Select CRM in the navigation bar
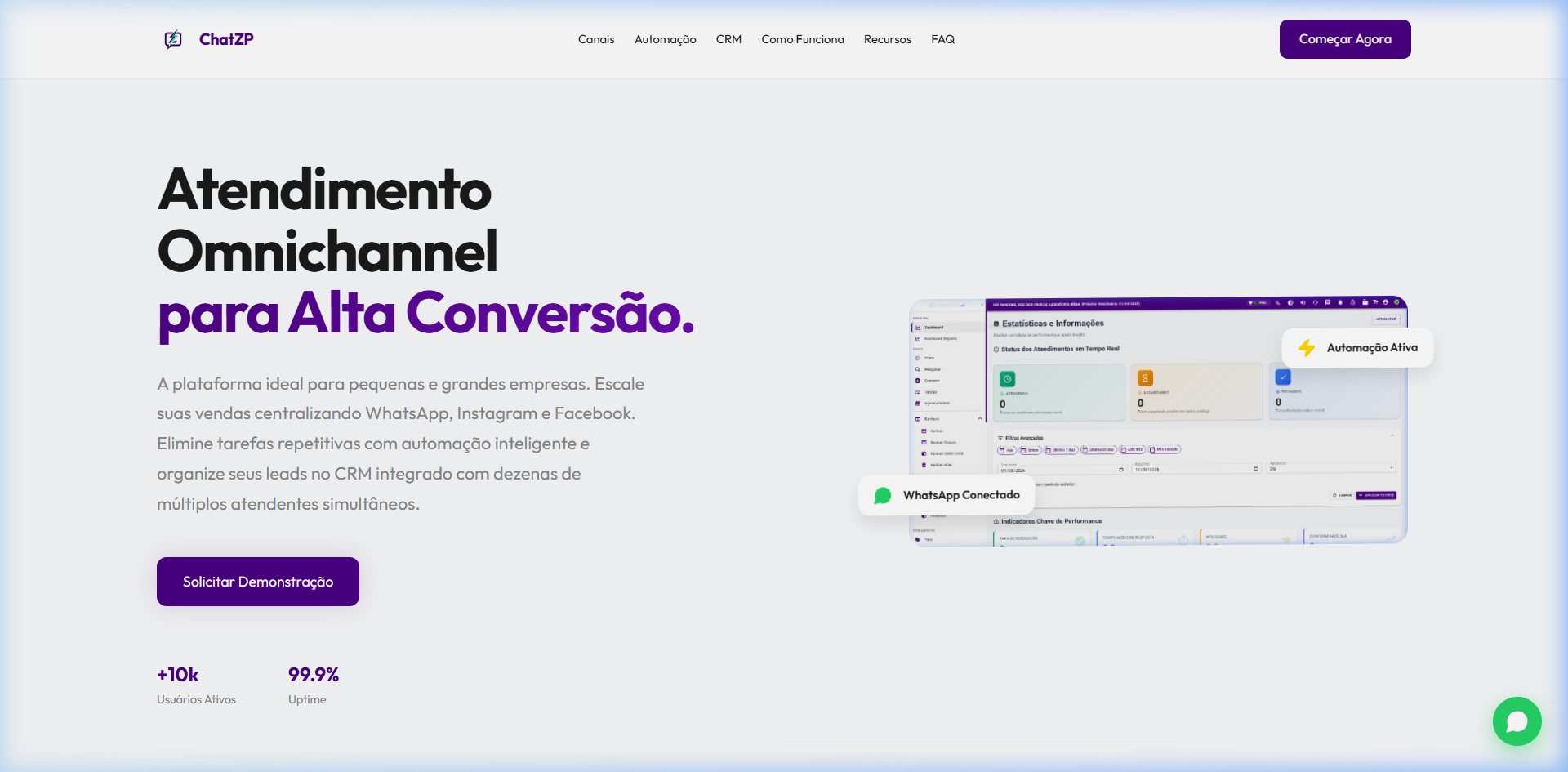The width and height of the screenshot is (1568, 772). pos(728,39)
